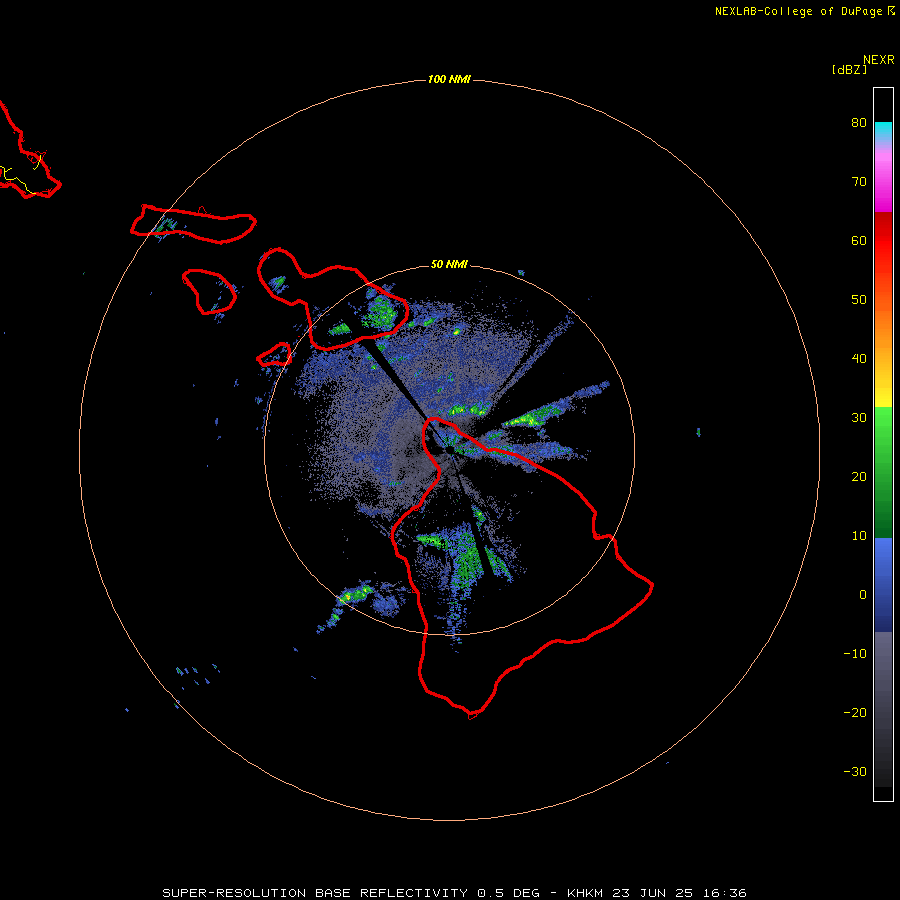The image size is (900, 900).
Task: Click the 50 NMI range ring label
Action: (x=449, y=264)
